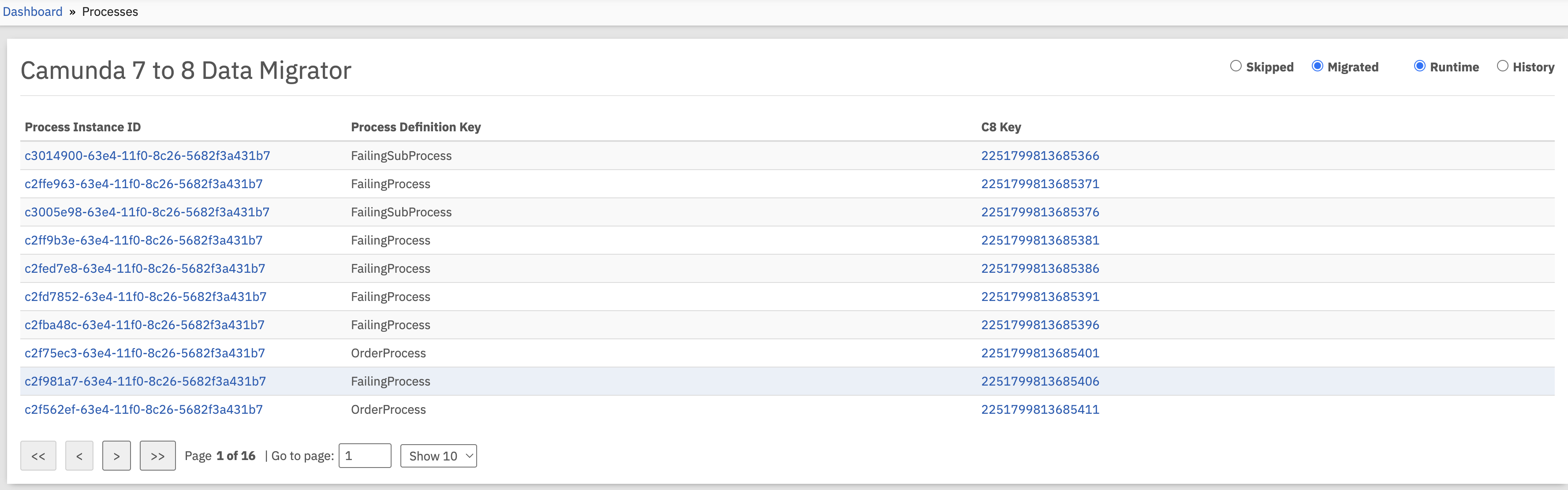Screen dimensions: 1568x490
Task: Open process instance c2f75ec3-63e4-11f0-8c26-5682f3a431b7
Action: [145, 353]
